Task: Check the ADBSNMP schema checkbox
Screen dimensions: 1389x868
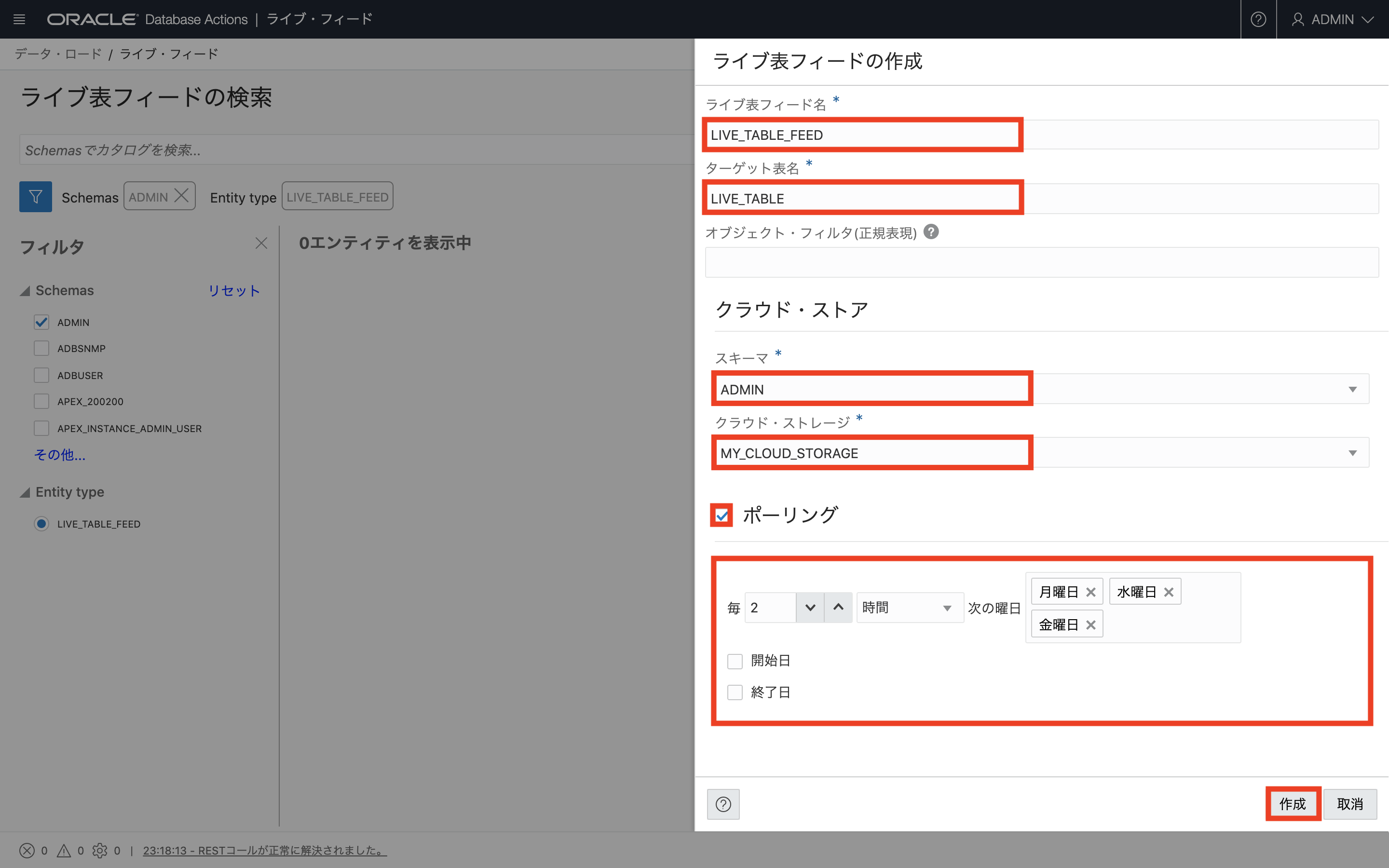Action: [x=41, y=349]
